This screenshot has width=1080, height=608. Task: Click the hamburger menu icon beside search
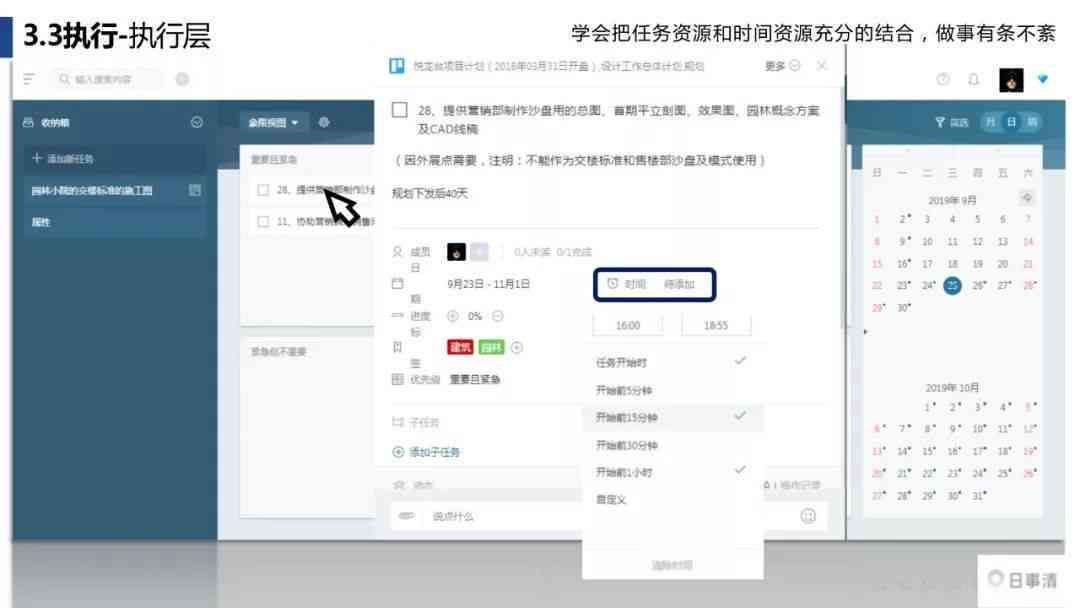click(x=29, y=79)
